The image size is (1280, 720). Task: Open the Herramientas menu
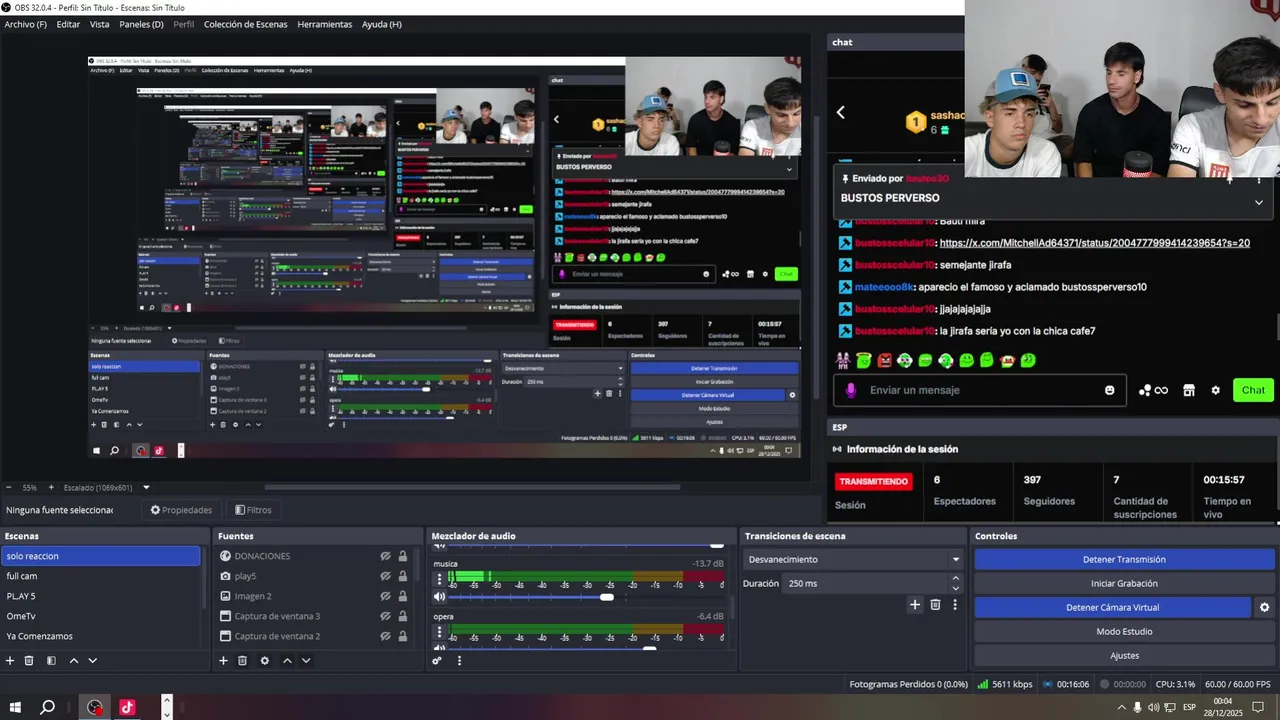pos(325,24)
